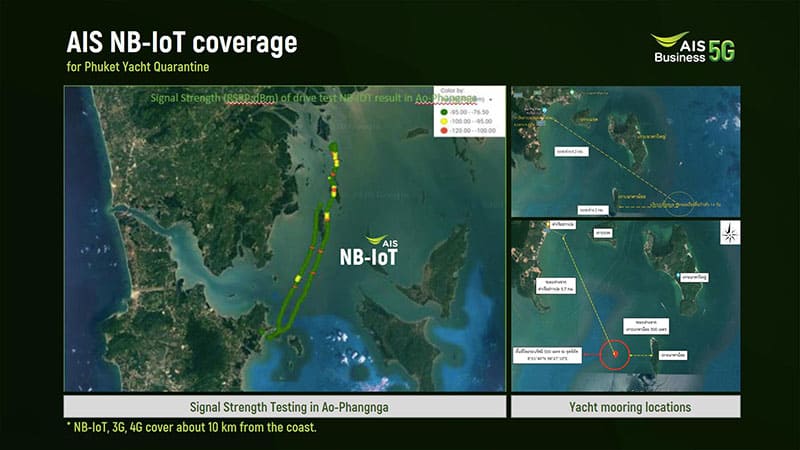Image resolution: width=800 pixels, height=450 pixels.
Task: Select the yellow legend swatch
Action: (443, 121)
